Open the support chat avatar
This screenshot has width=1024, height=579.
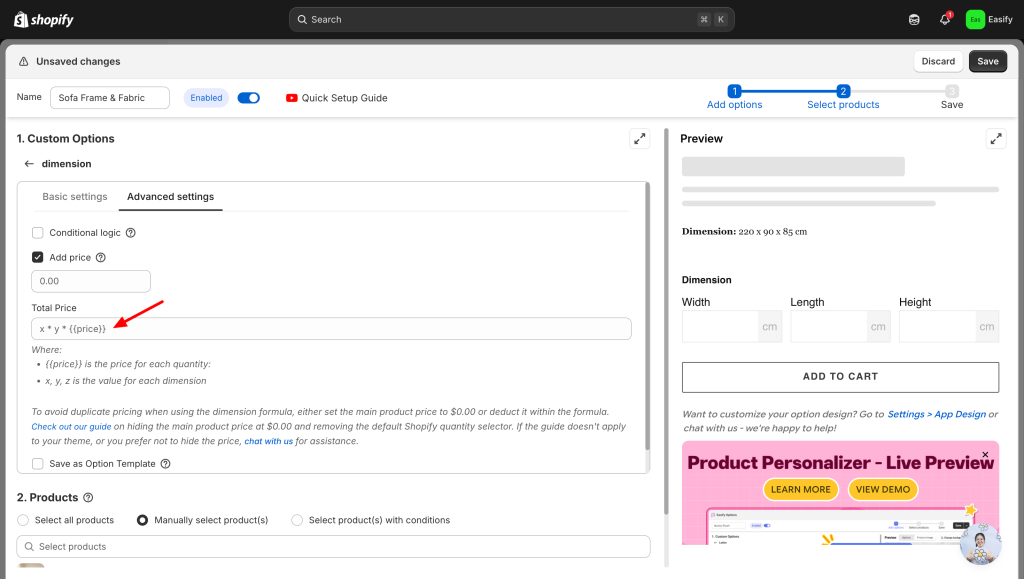coord(979,543)
